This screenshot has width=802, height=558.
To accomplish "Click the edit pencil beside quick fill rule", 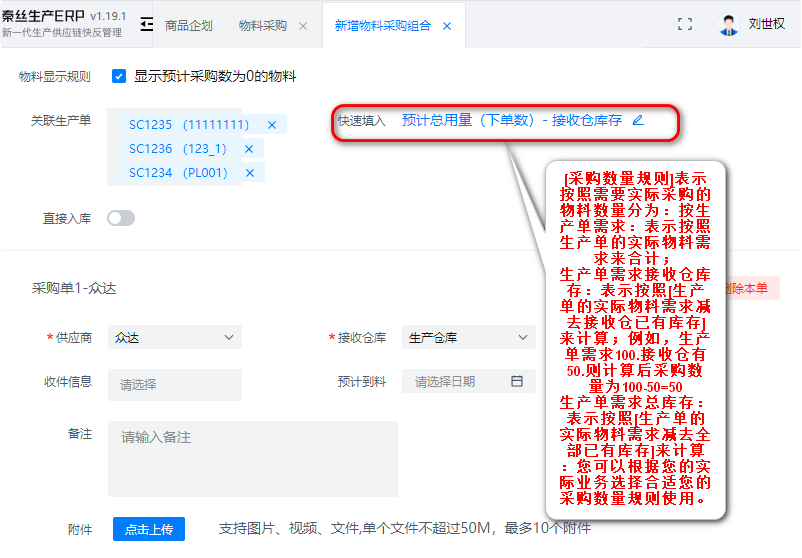I will [638, 120].
